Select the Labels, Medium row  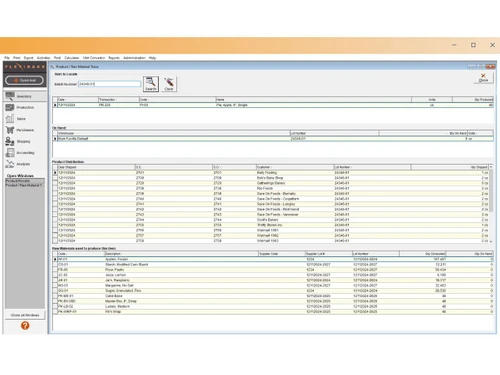(x=273, y=306)
